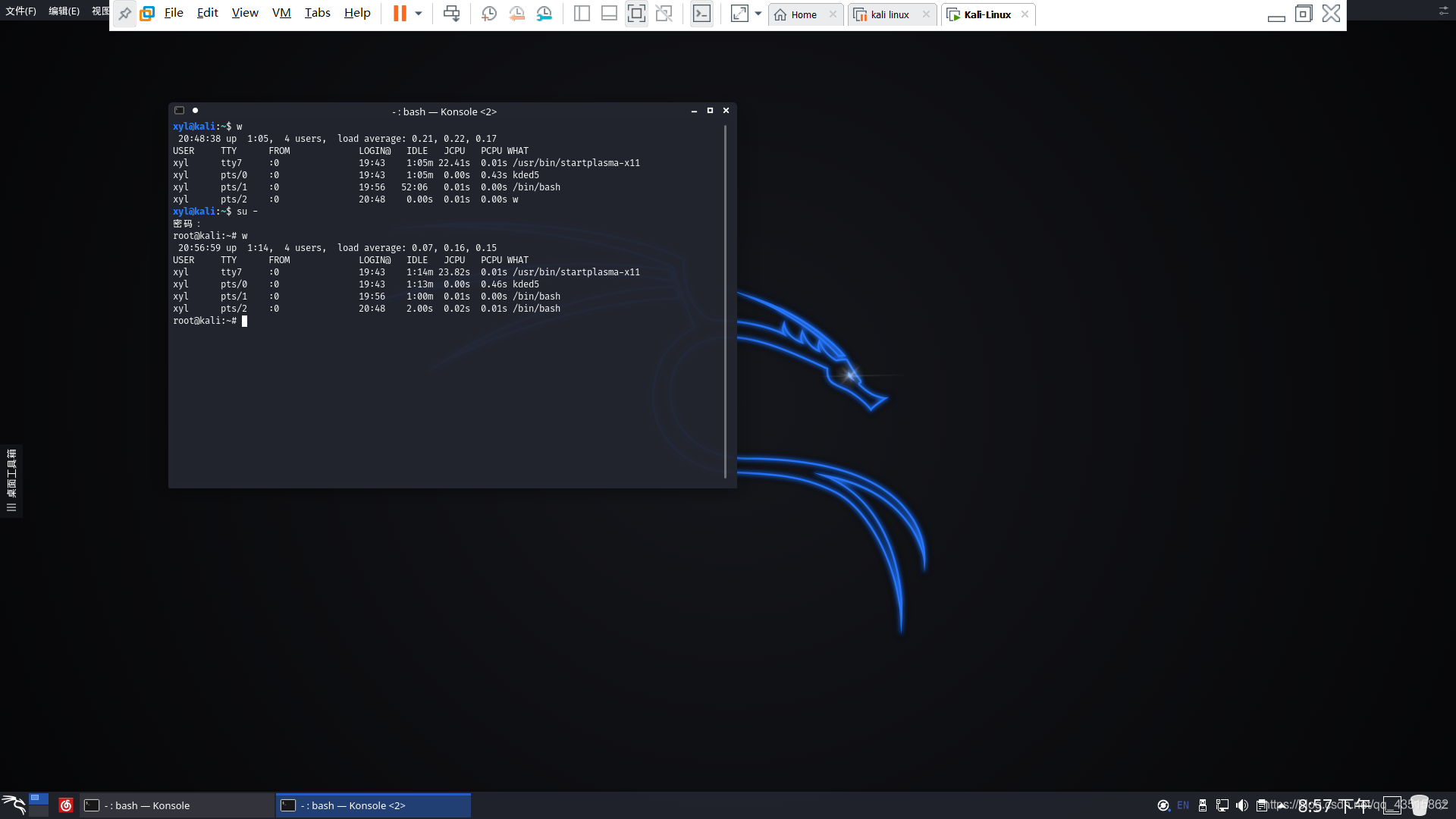Open the snapshot manager icon
This screenshot has width=1456, height=819.
tap(544, 14)
